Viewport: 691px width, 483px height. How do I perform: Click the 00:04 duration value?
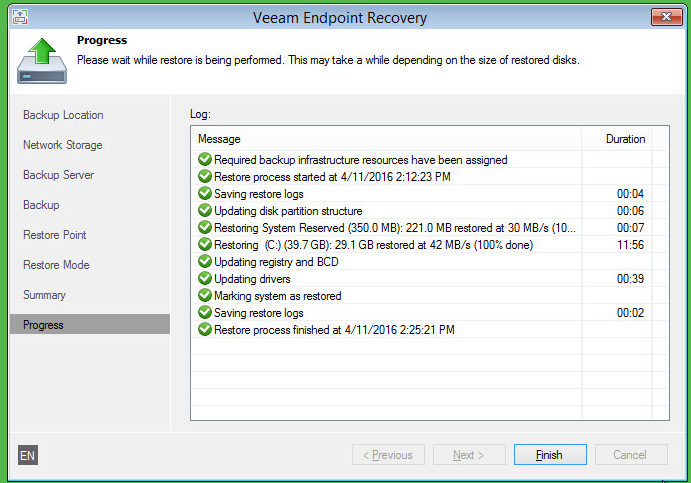pyautogui.click(x=630, y=193)
